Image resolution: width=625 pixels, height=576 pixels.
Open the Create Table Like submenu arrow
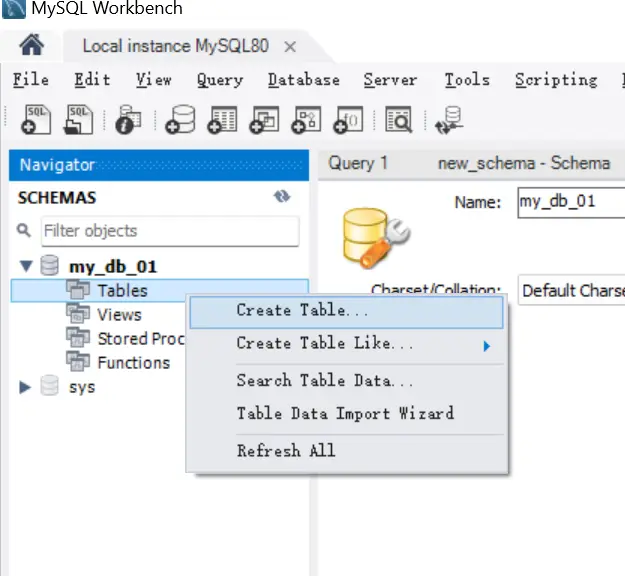(486, 346)
